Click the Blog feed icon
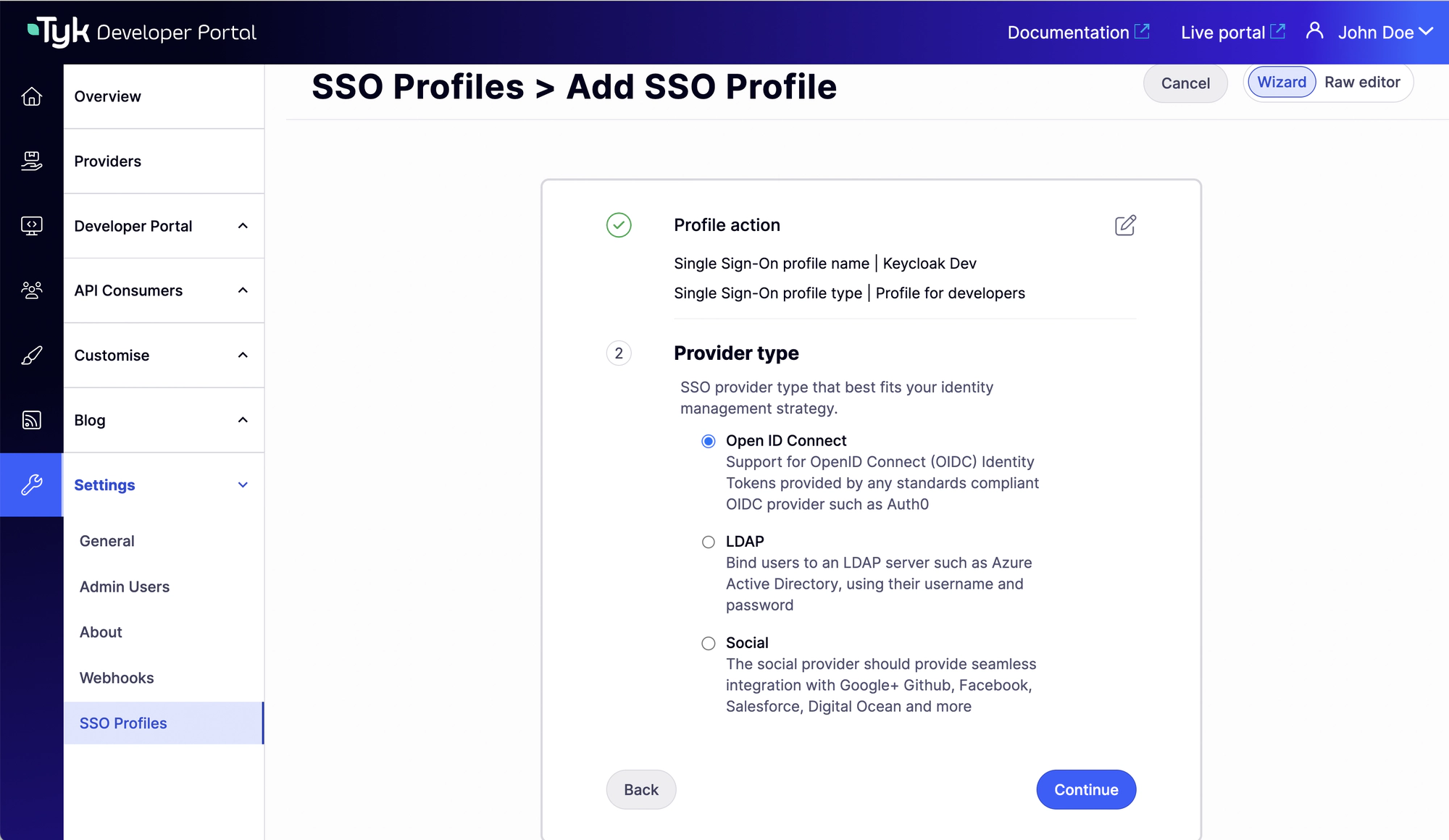Viewport: 1449px width, 840px height. point(32,420)
